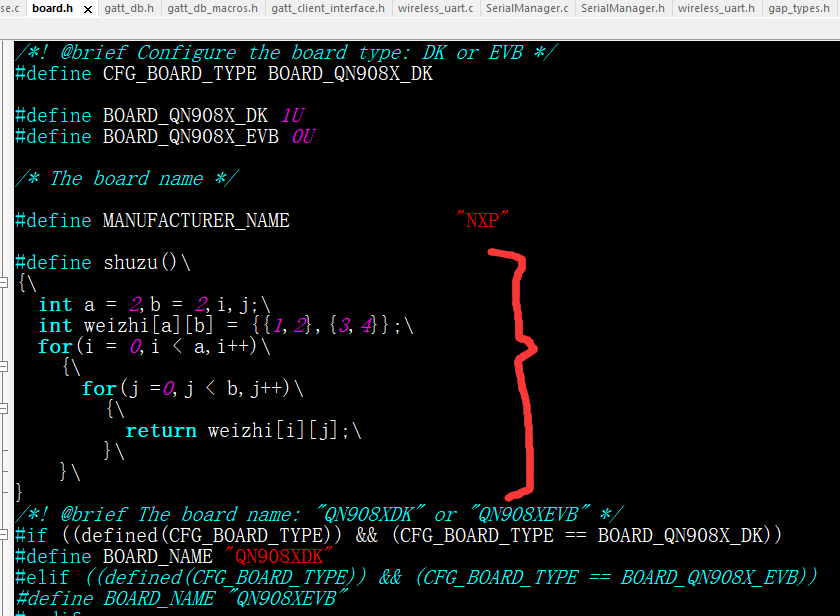Click the 'return weizhi[i][j];' statement
The image size is (840, 616).
pyautogui.click(x=243, y=430)
